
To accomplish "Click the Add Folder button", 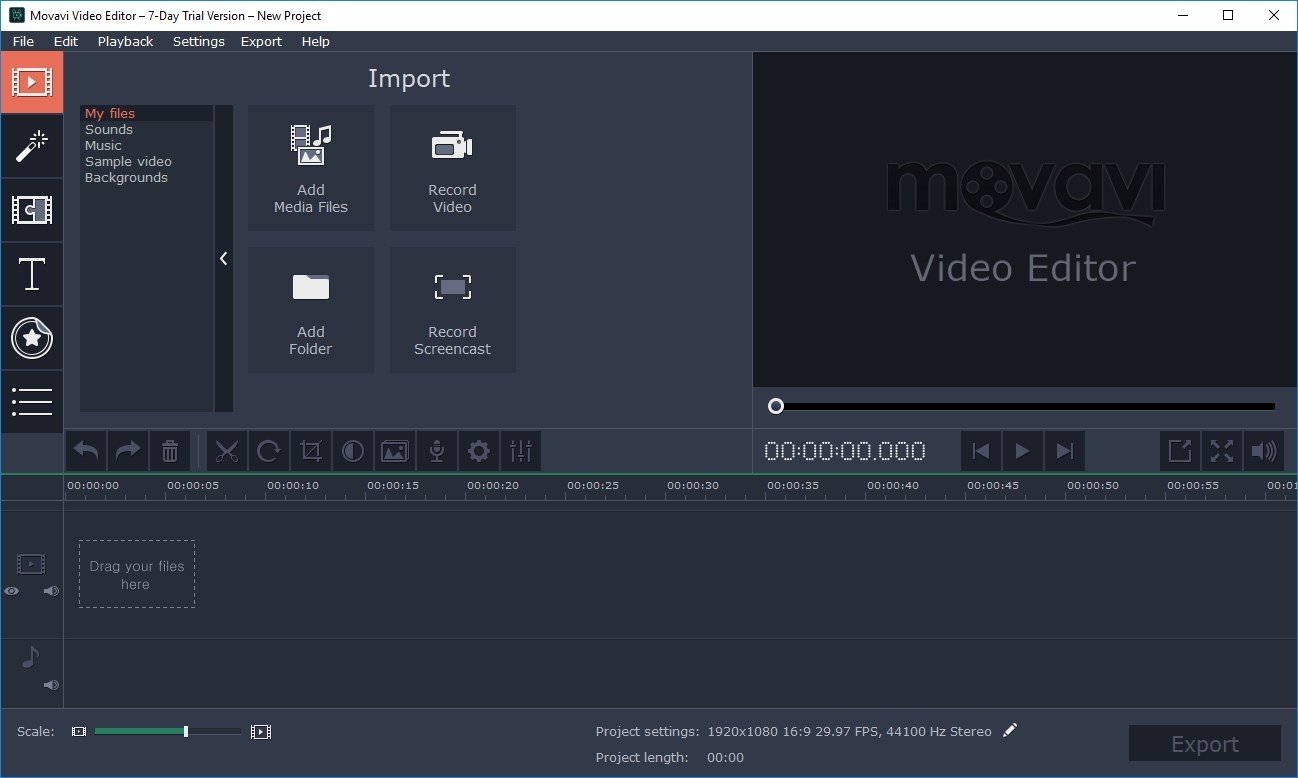I will tap(311, 310).
